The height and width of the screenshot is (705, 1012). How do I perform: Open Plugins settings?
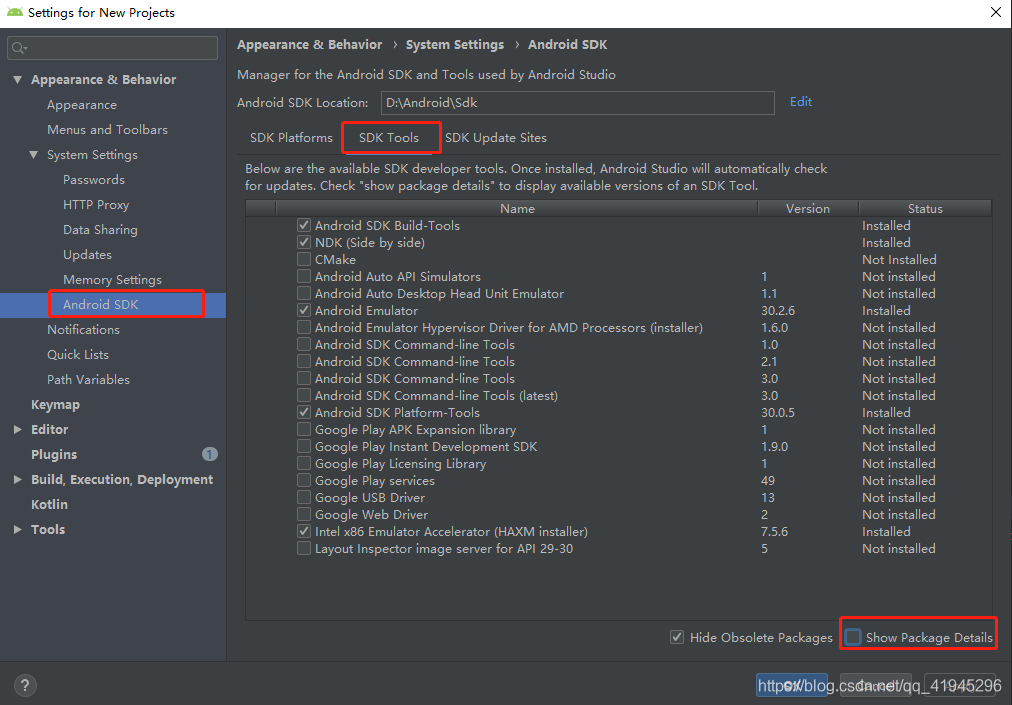coord(54,455)
